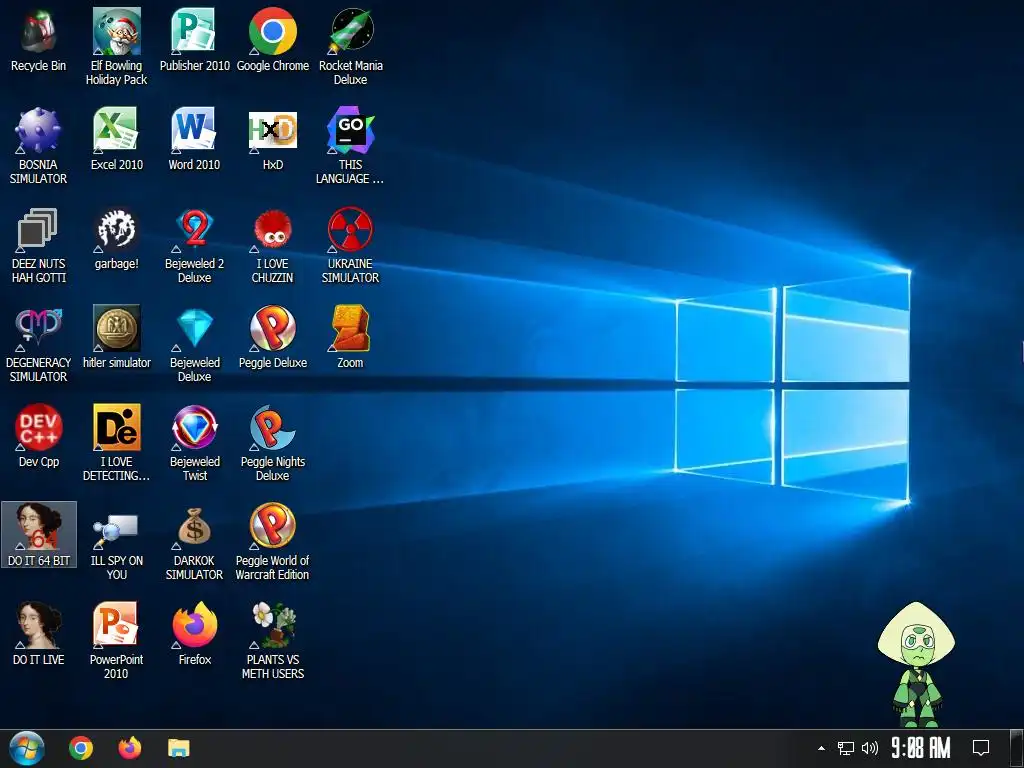The height and width of the screenshot is (768, 1024).
Task: Open Rocket Mania Deluxe shortcut
Action: 351,47
